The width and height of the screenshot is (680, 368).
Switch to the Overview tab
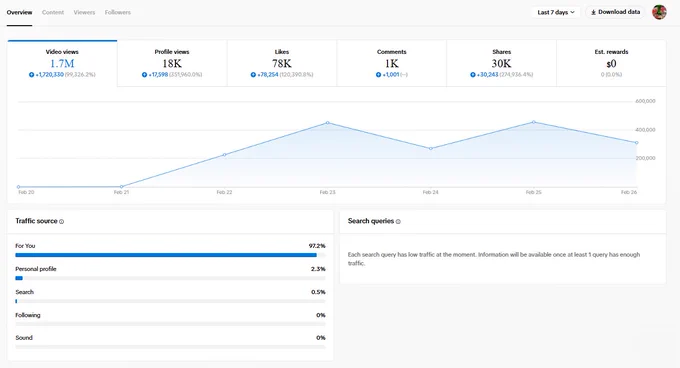pos(19,12)
